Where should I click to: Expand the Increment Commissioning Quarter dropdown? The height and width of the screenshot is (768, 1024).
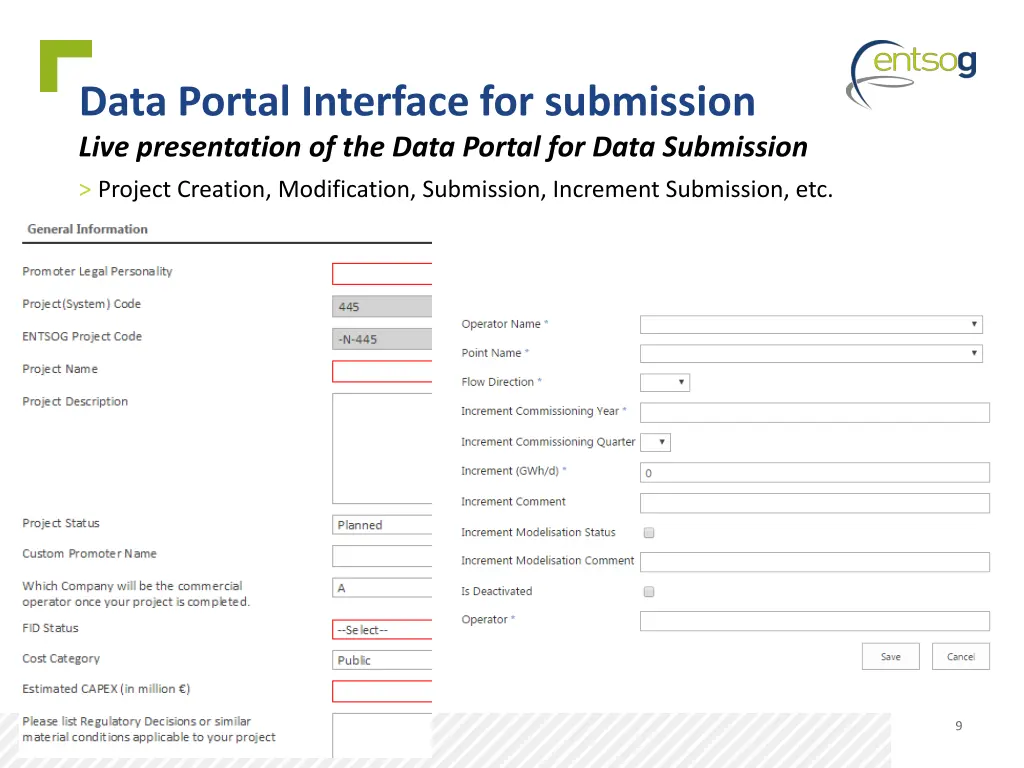[655, 442]
